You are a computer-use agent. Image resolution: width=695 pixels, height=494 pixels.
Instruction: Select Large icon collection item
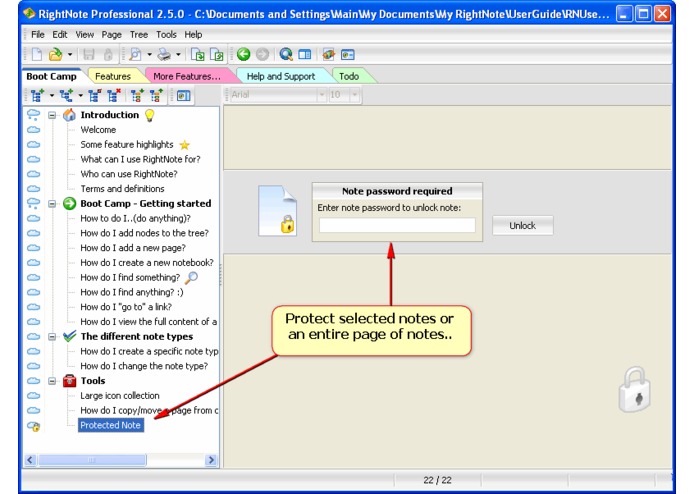tap(120, 396)
